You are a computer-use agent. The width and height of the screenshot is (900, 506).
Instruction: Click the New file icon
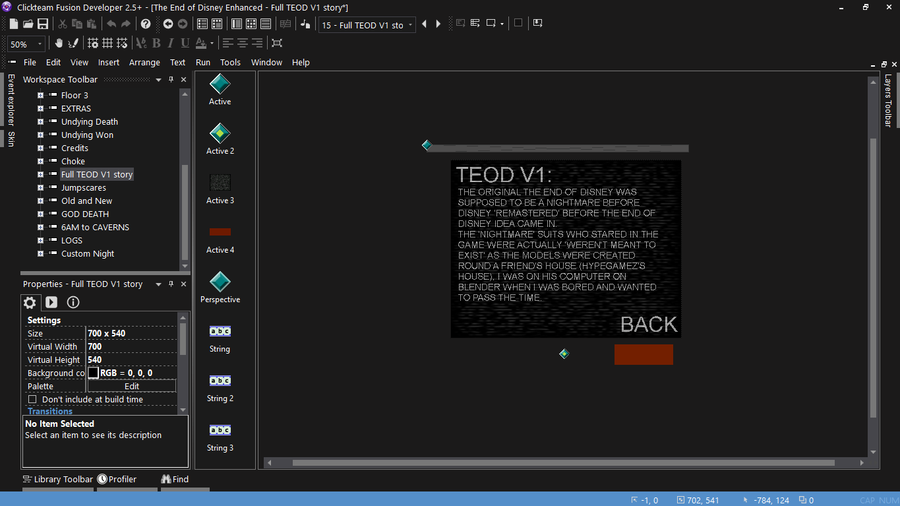(13, 24)
